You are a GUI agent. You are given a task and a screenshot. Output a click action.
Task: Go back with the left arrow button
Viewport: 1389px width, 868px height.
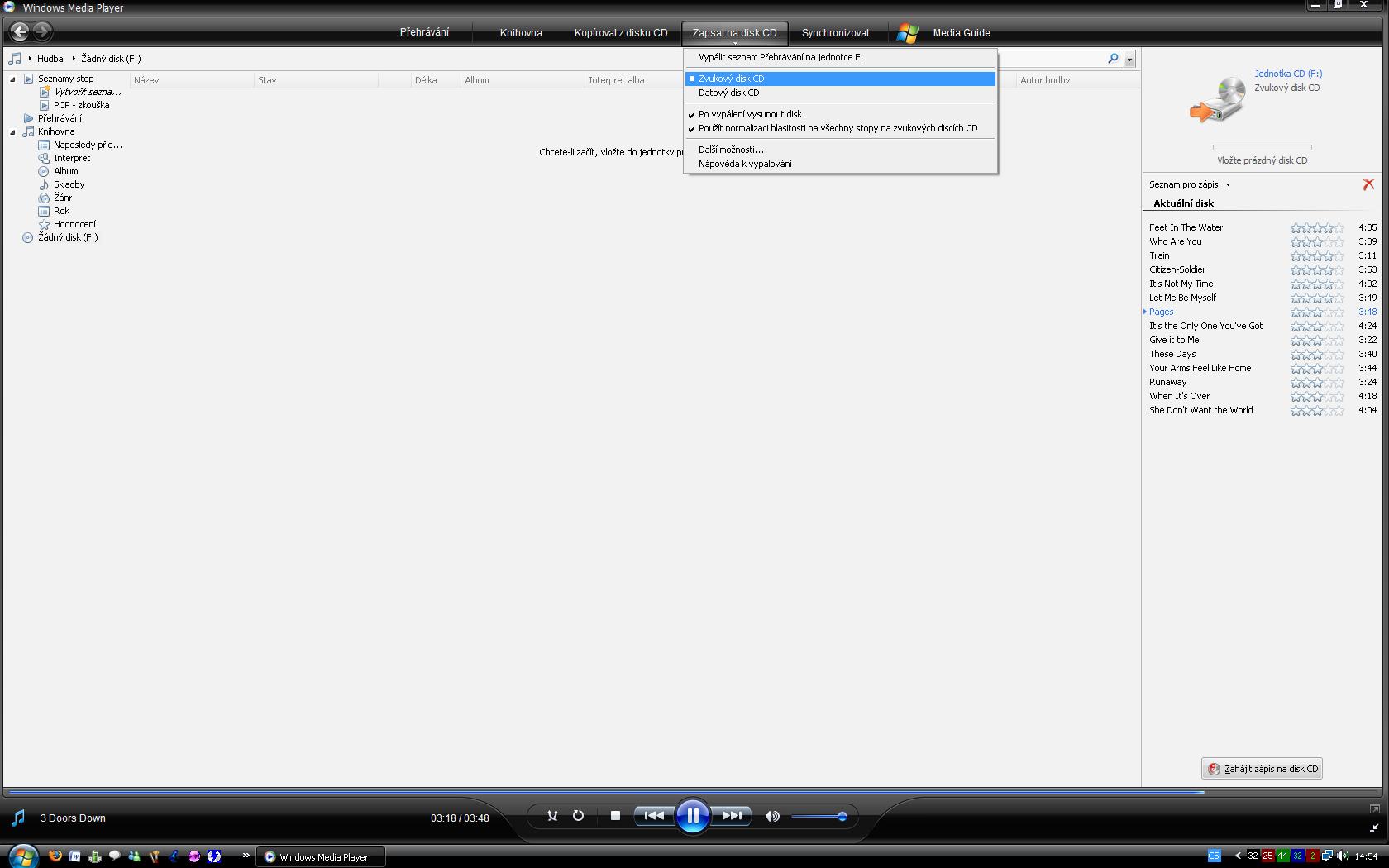(x=19, y=32)
